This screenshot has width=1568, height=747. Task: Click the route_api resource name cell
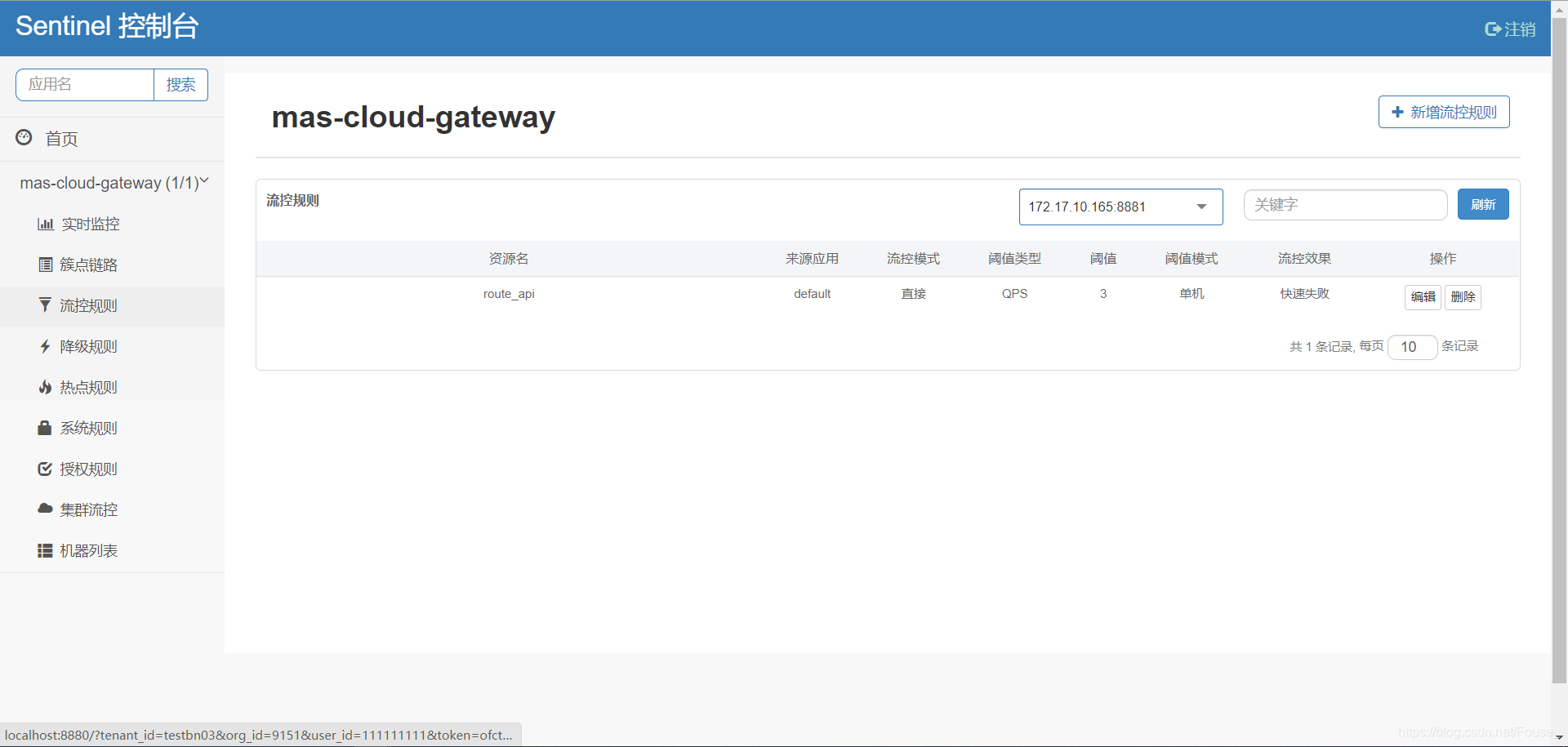click(x=509, y=294)
